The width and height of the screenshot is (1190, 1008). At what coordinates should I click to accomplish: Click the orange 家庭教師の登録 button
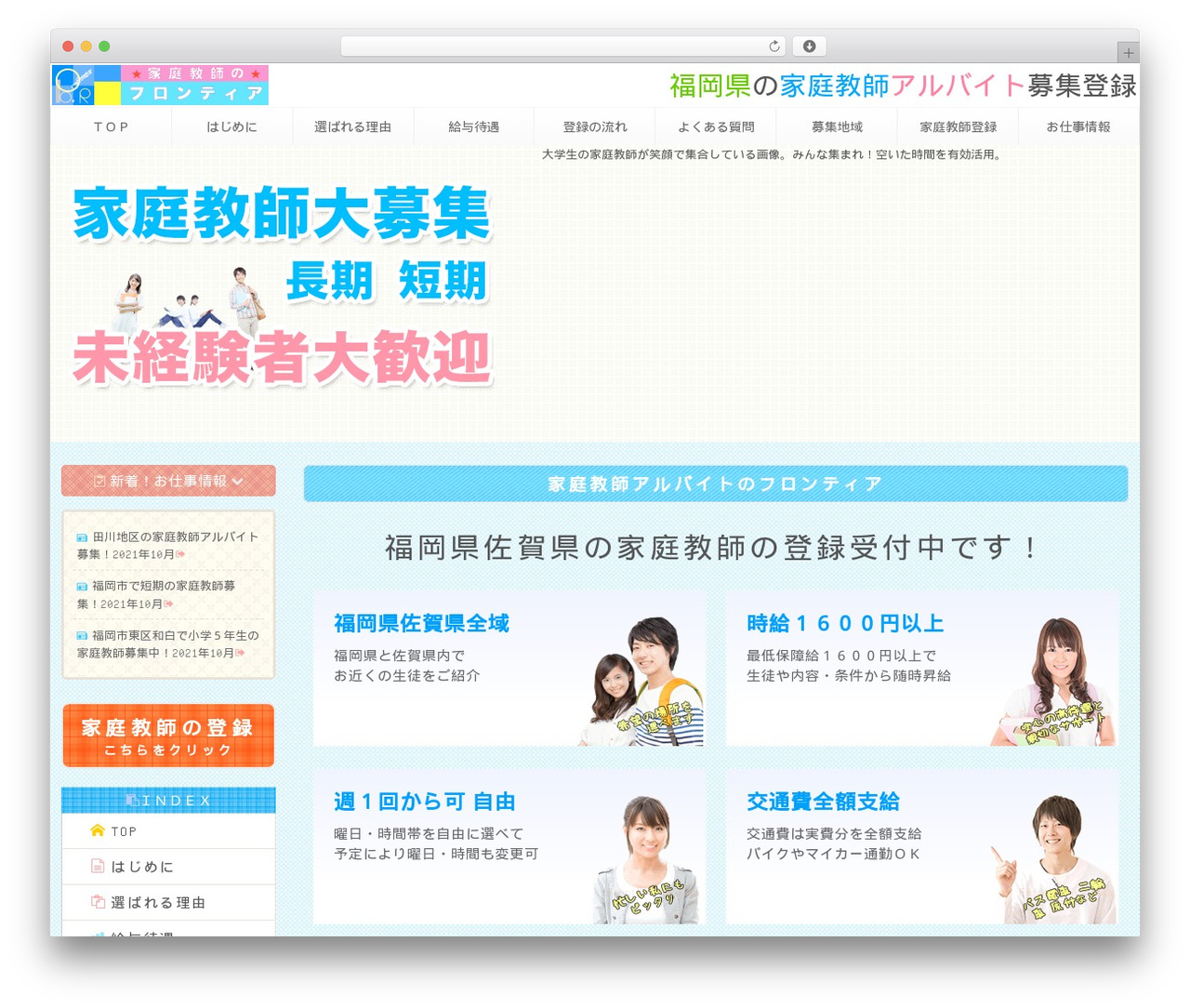(x=168, y=736)
